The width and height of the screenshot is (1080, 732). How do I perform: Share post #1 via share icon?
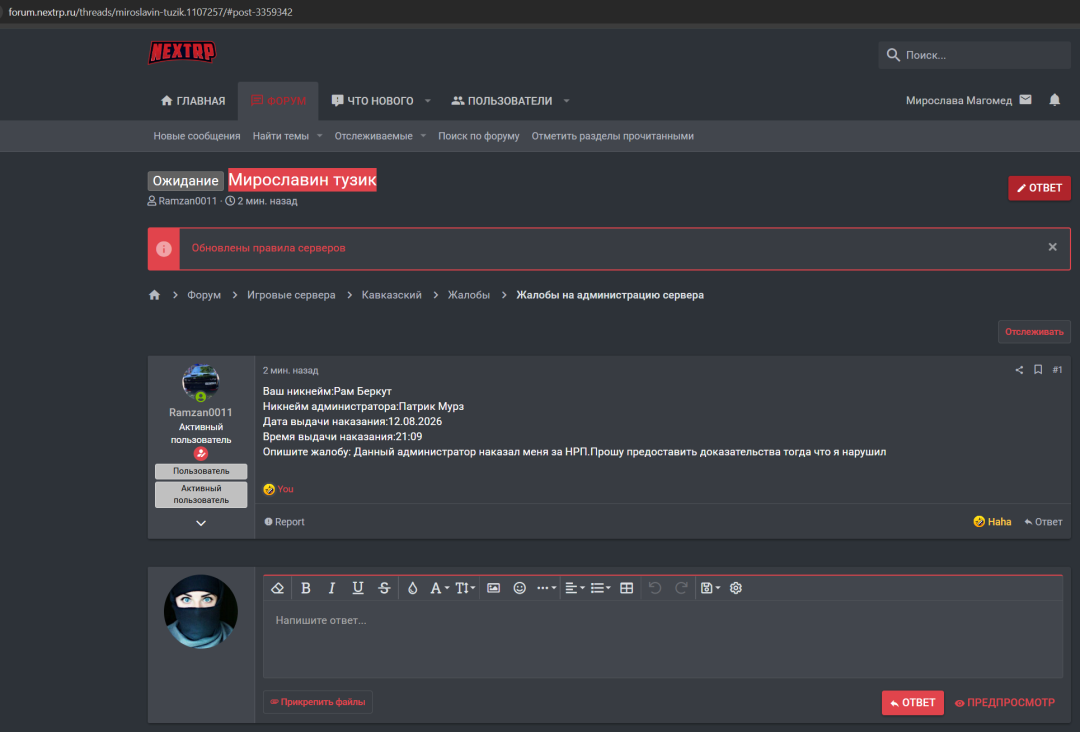(1019, 370)
